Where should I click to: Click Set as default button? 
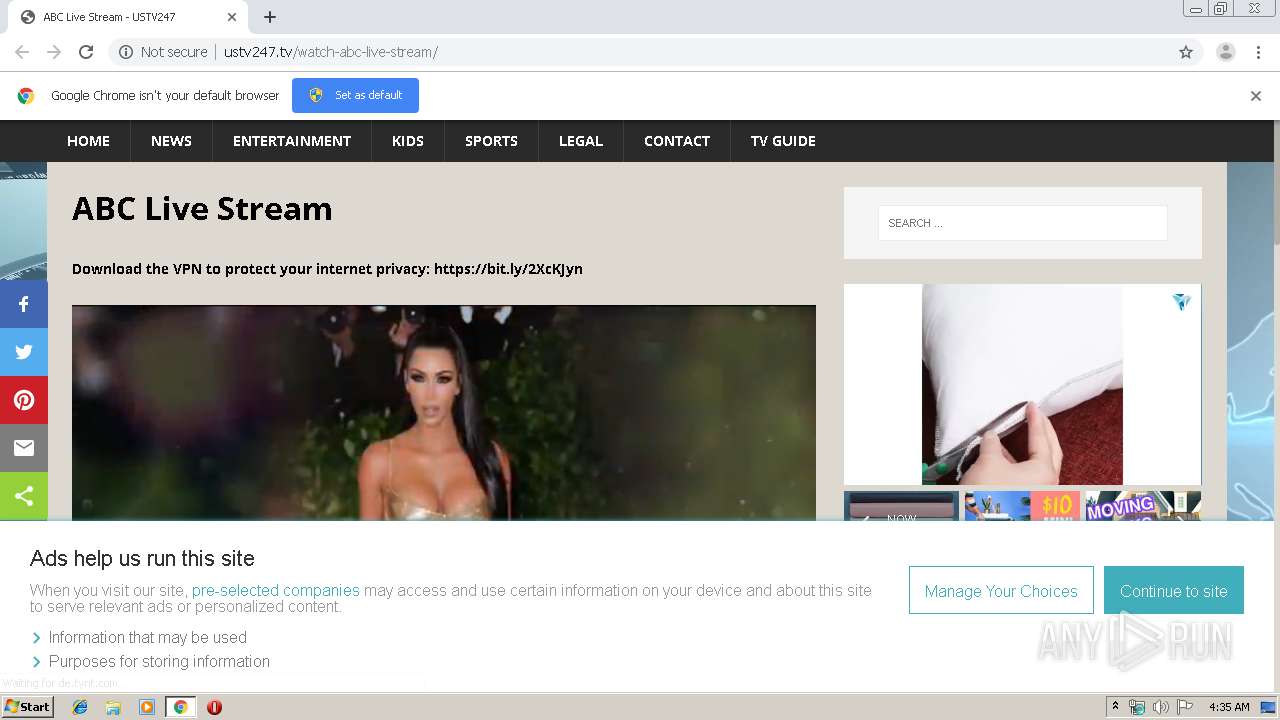pyautogui.click(x=355, y=95)
